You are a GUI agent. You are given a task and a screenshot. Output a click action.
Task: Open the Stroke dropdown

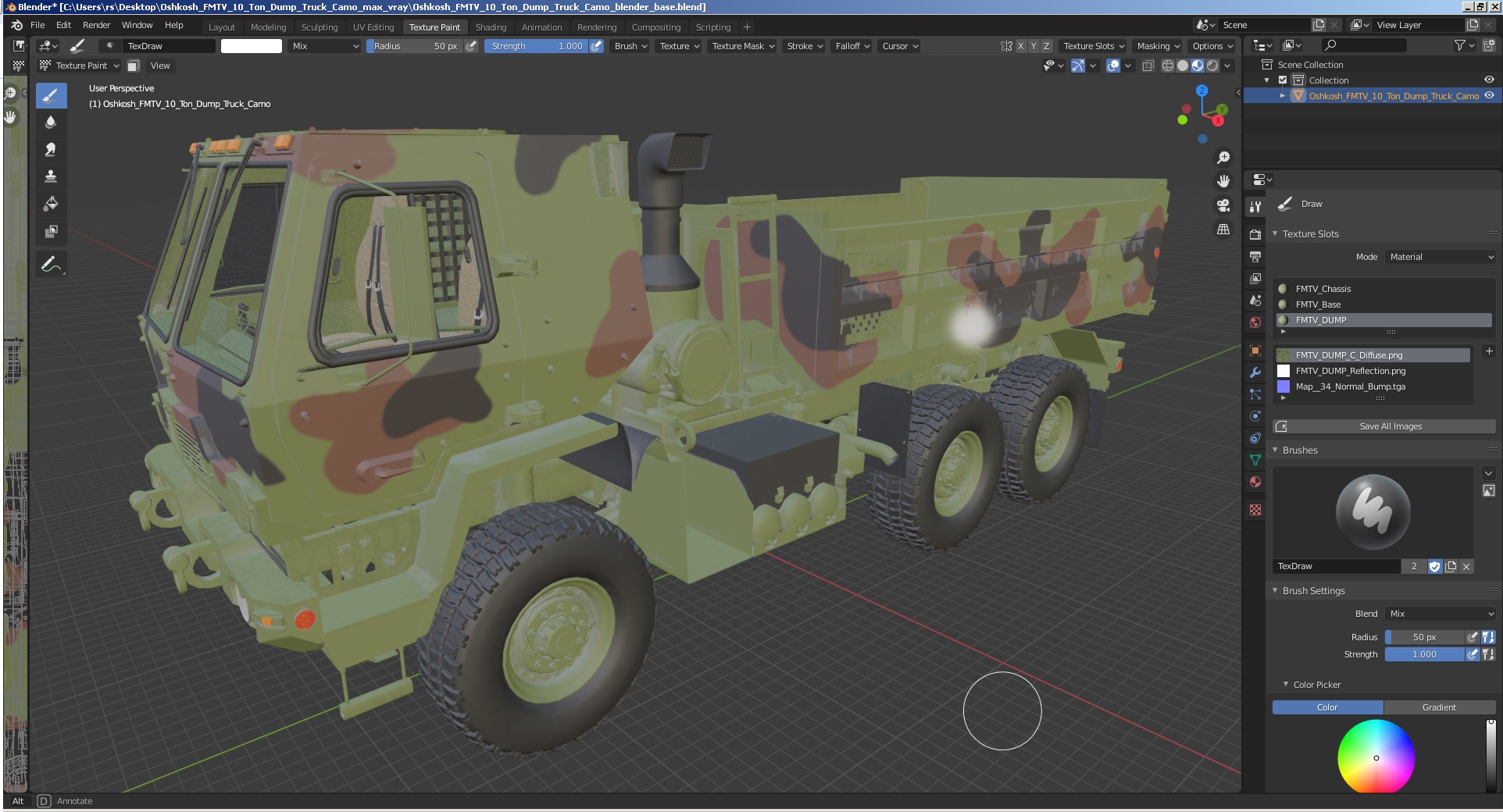(x=805, y=46)
